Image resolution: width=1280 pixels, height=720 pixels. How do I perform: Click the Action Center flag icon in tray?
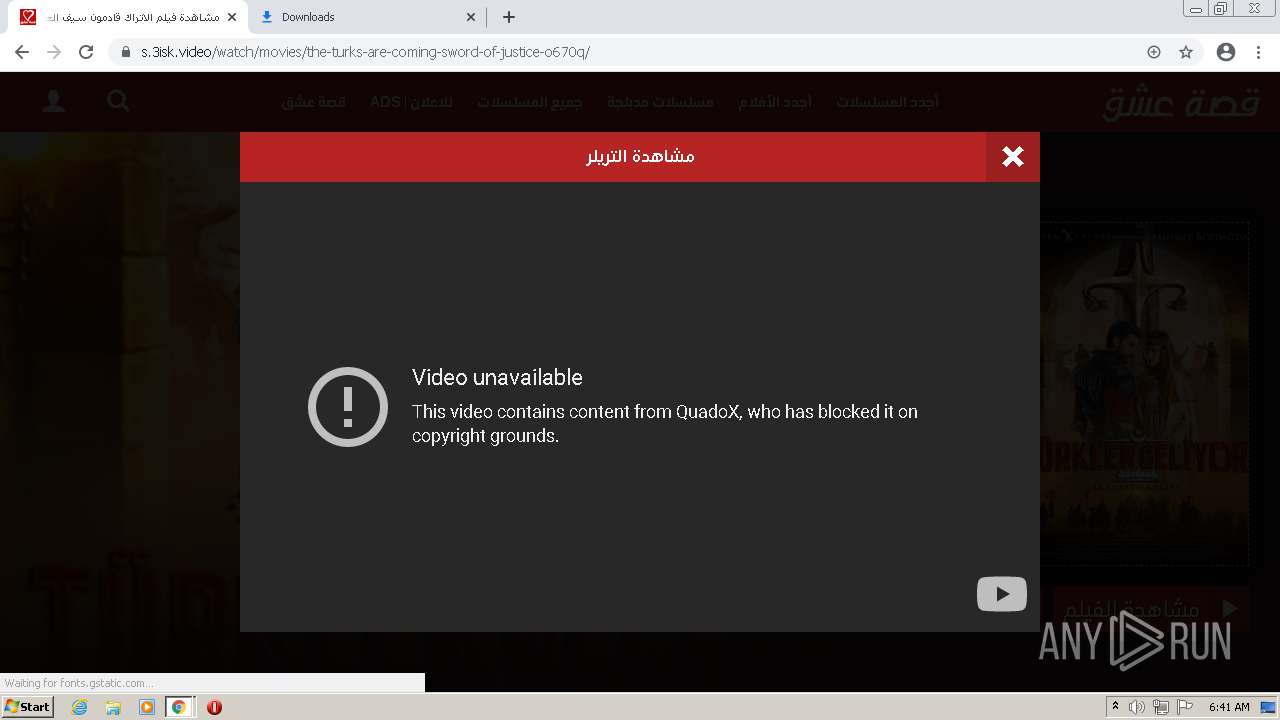pyautogui.click(x=1185, y=707)
